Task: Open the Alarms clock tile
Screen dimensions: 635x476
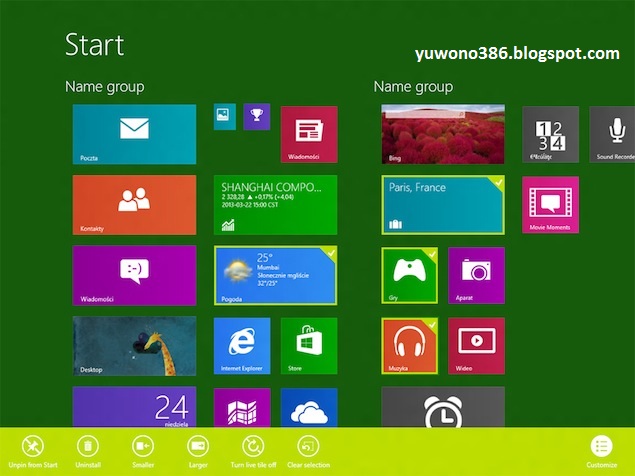Action: (x=443, y=407)
